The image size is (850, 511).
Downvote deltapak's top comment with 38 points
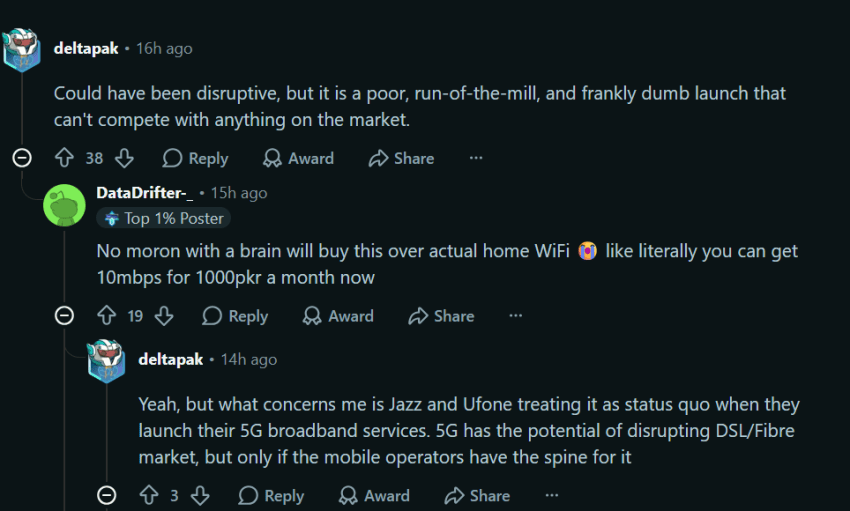pyautogui.click(x=125, y=158)
